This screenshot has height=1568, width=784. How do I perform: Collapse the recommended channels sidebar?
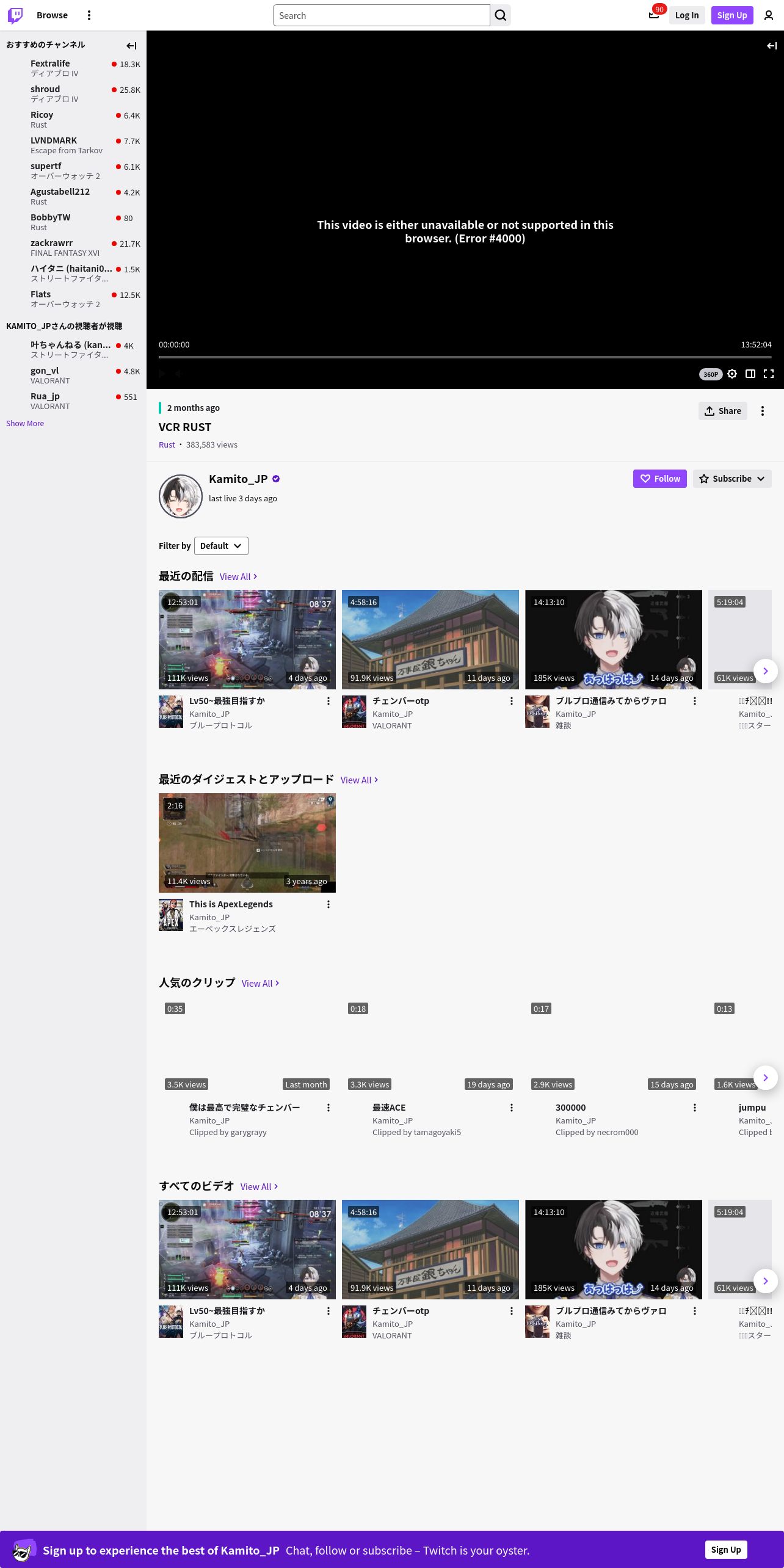point(131,46)
